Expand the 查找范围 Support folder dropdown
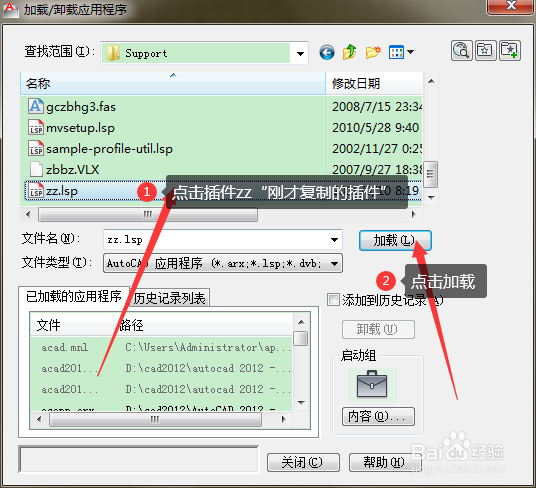The width and height of the screenshot is (536, 488). [300, 53]
